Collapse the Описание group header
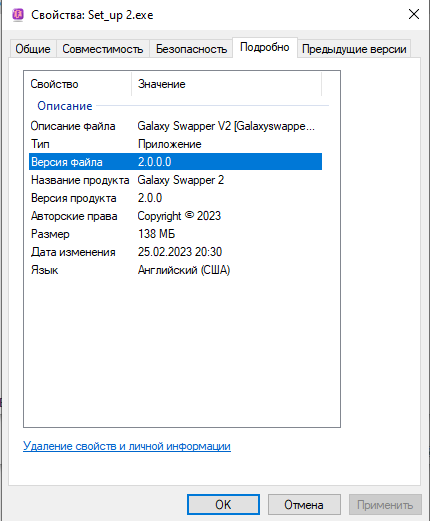This screenshot has width=430, height=521. pos(65,106)
